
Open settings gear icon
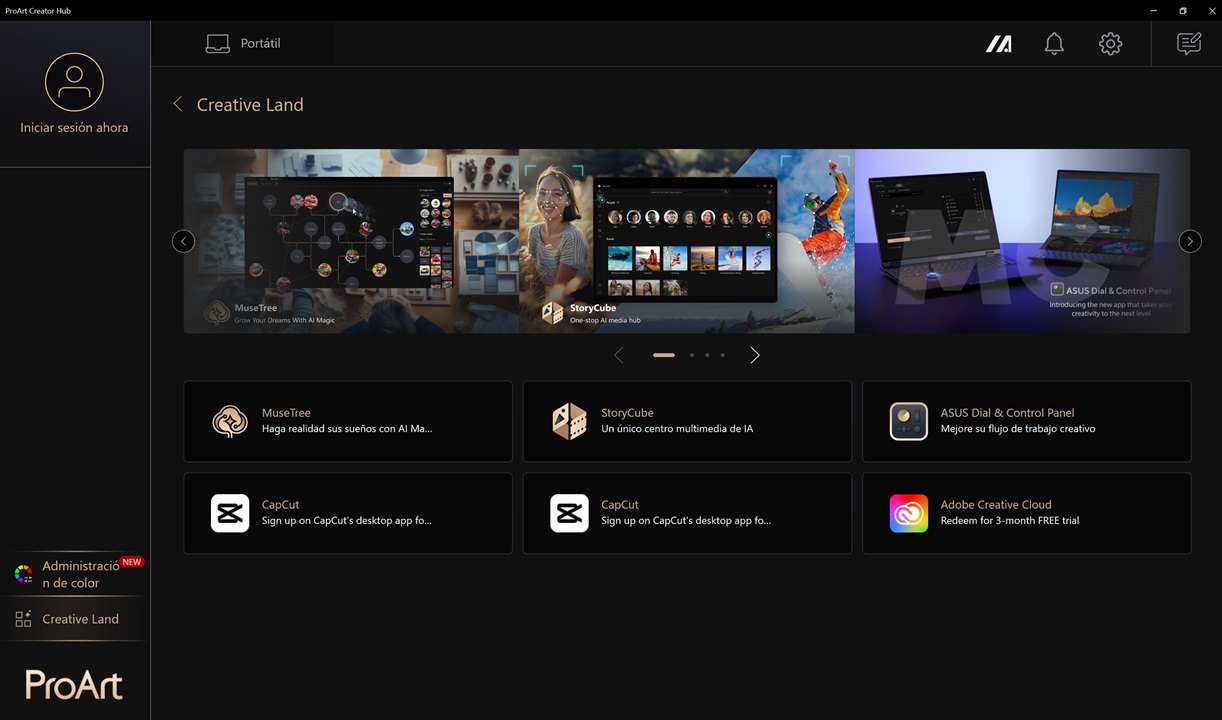pos(1110,44)
